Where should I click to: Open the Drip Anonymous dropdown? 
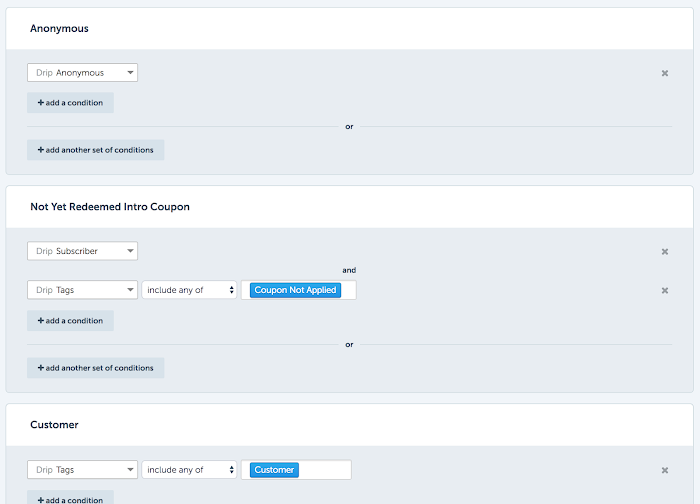click(x=83, y=73)
